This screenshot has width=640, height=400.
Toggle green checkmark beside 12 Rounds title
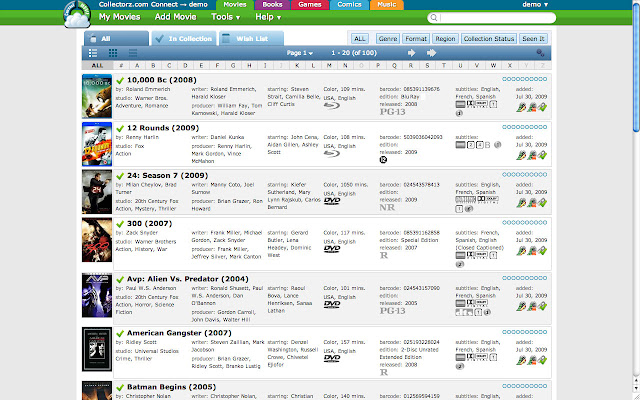[120, 129]
